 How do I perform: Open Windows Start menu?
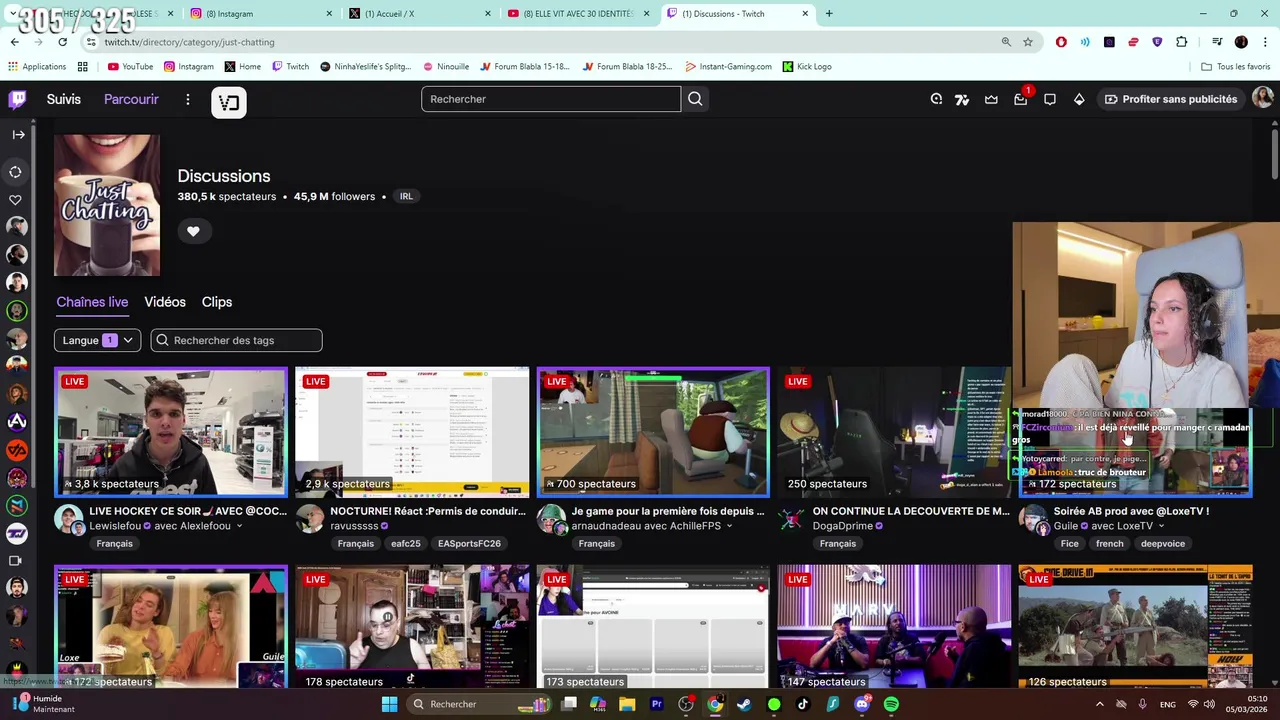pyautogui.click(x=389, y=704)
